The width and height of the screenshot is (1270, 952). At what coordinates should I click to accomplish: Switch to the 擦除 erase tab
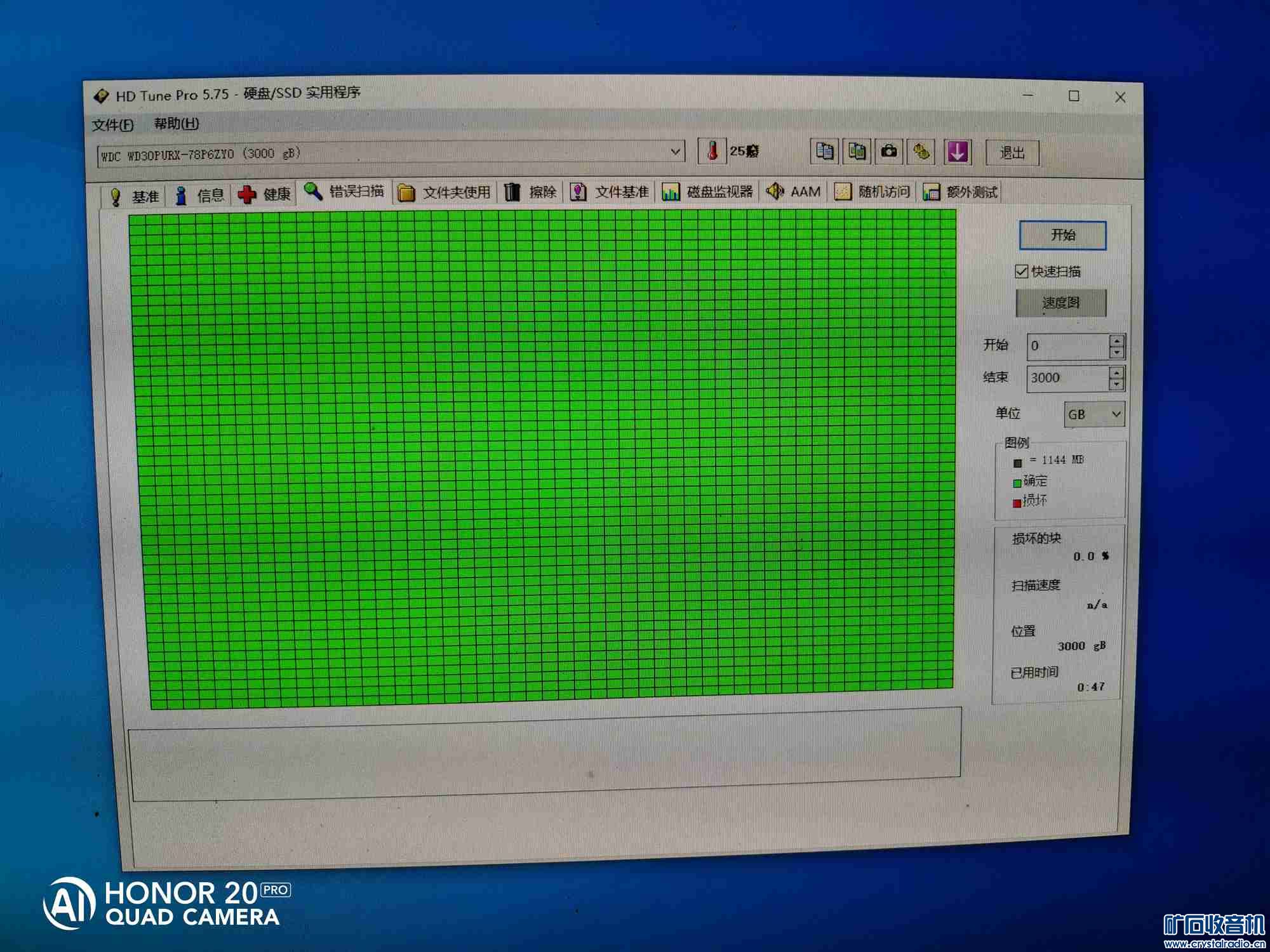[x=530, y=192]
